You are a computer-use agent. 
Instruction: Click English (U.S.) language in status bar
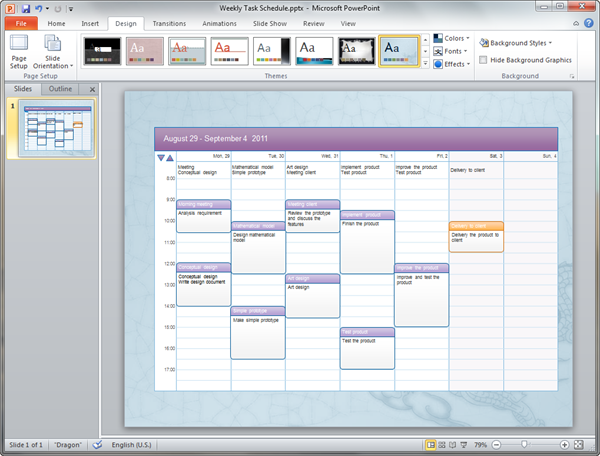[131, 445]
